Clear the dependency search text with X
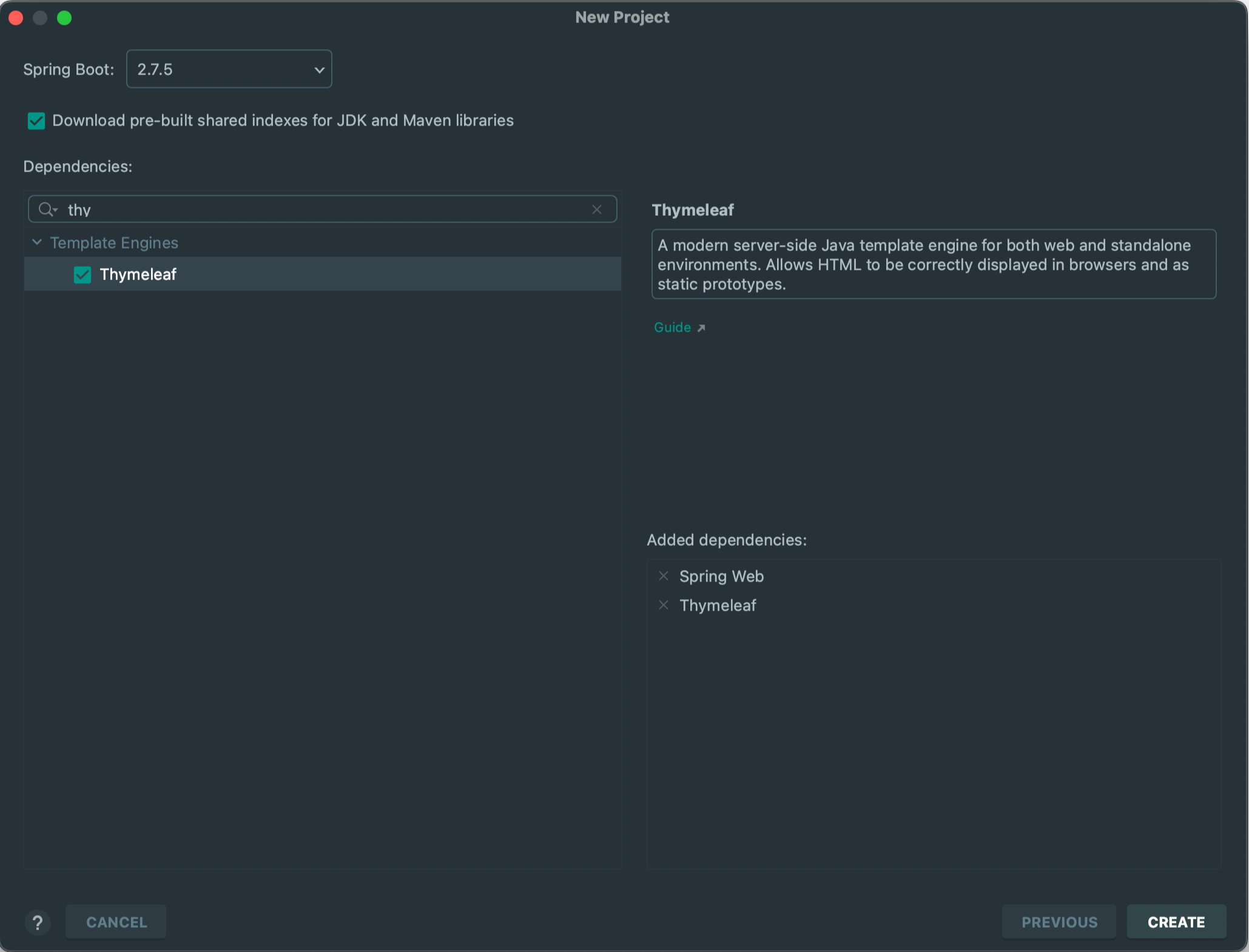Image resolution: width=1249 pixels, height=952 pixels. click(x=596, y=209)
